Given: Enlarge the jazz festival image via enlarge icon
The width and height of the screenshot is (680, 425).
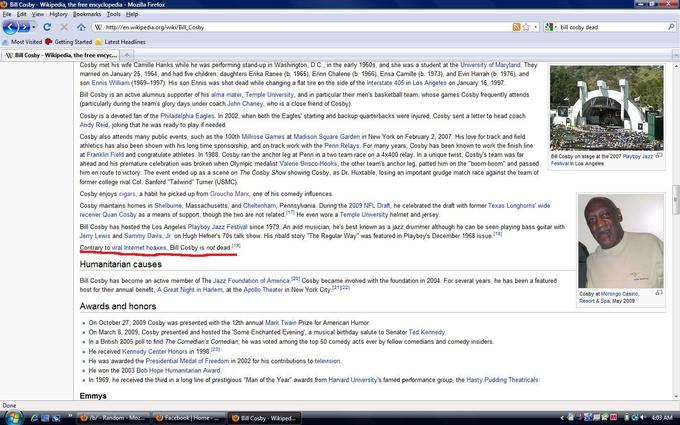Looking at the screenshot, I should (659, 155).
